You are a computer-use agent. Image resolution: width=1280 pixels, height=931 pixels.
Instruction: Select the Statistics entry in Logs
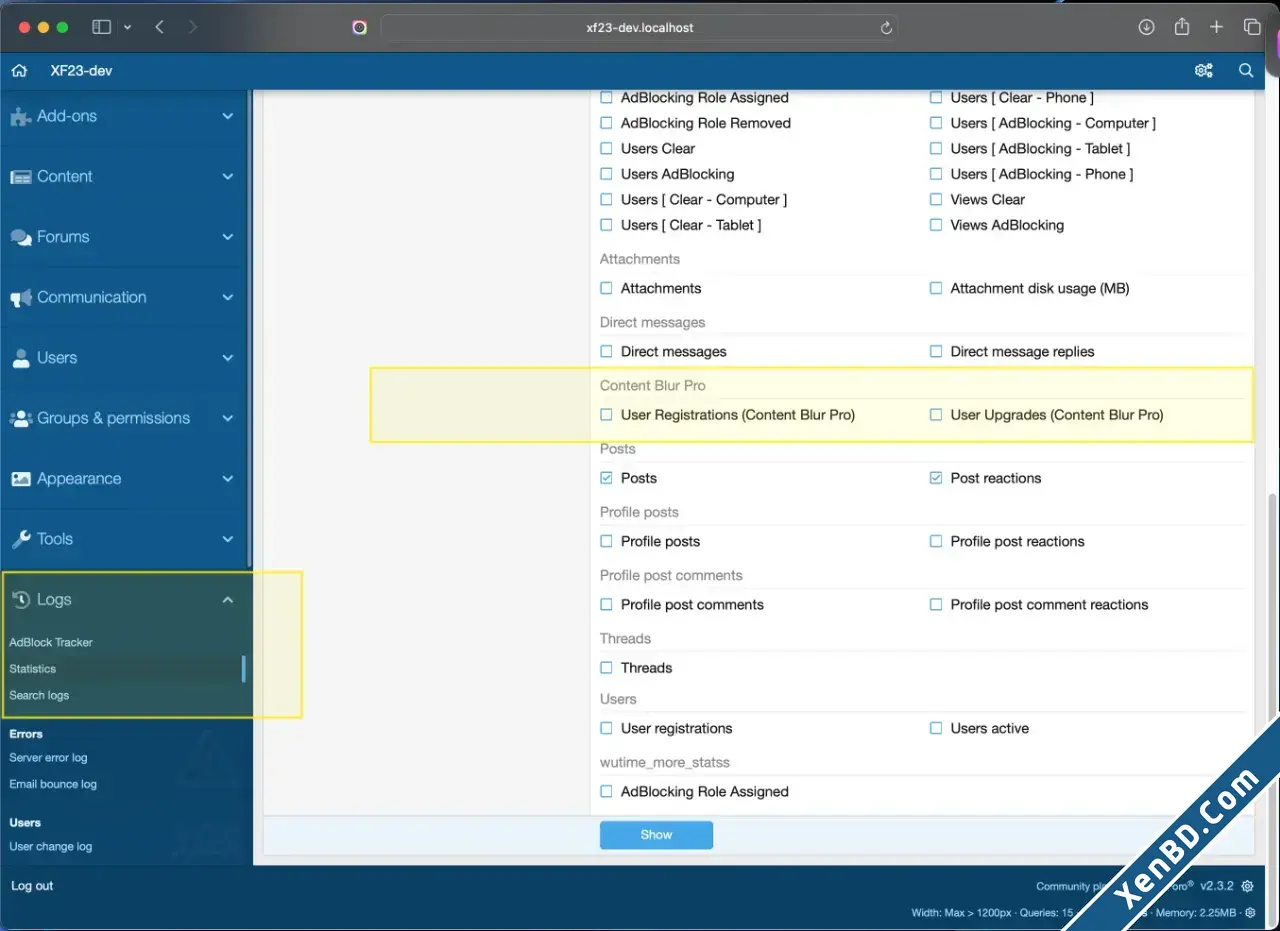pos(33,668)
